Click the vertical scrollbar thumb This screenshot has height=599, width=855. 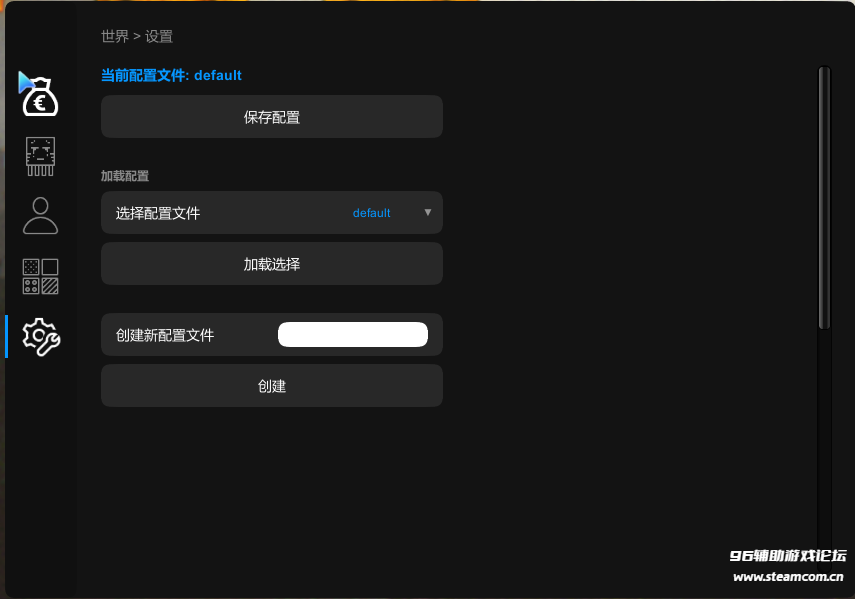pyautogui.click(x=824, y=198)
